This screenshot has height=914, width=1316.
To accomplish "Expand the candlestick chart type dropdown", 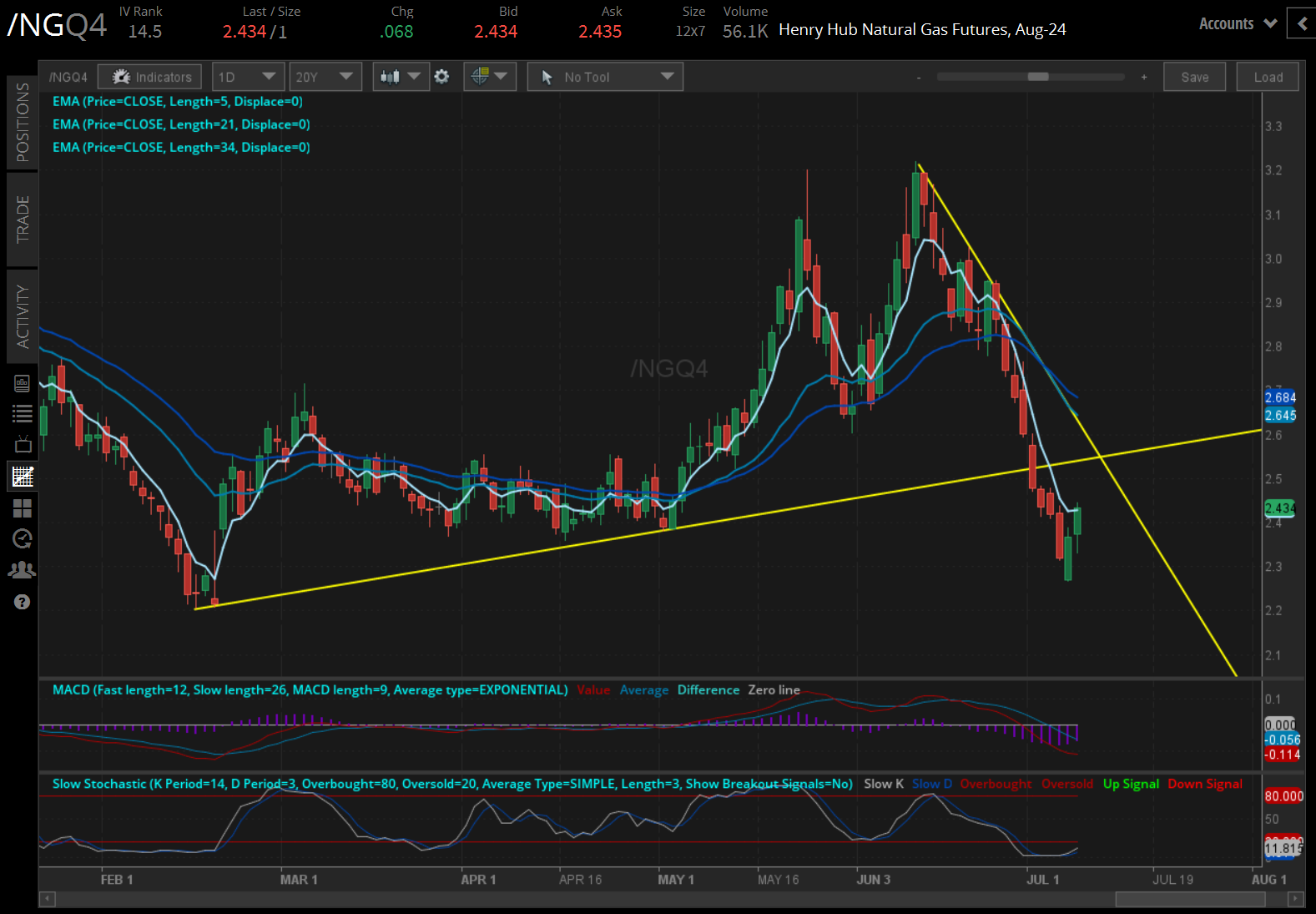I will click(401, 77).
